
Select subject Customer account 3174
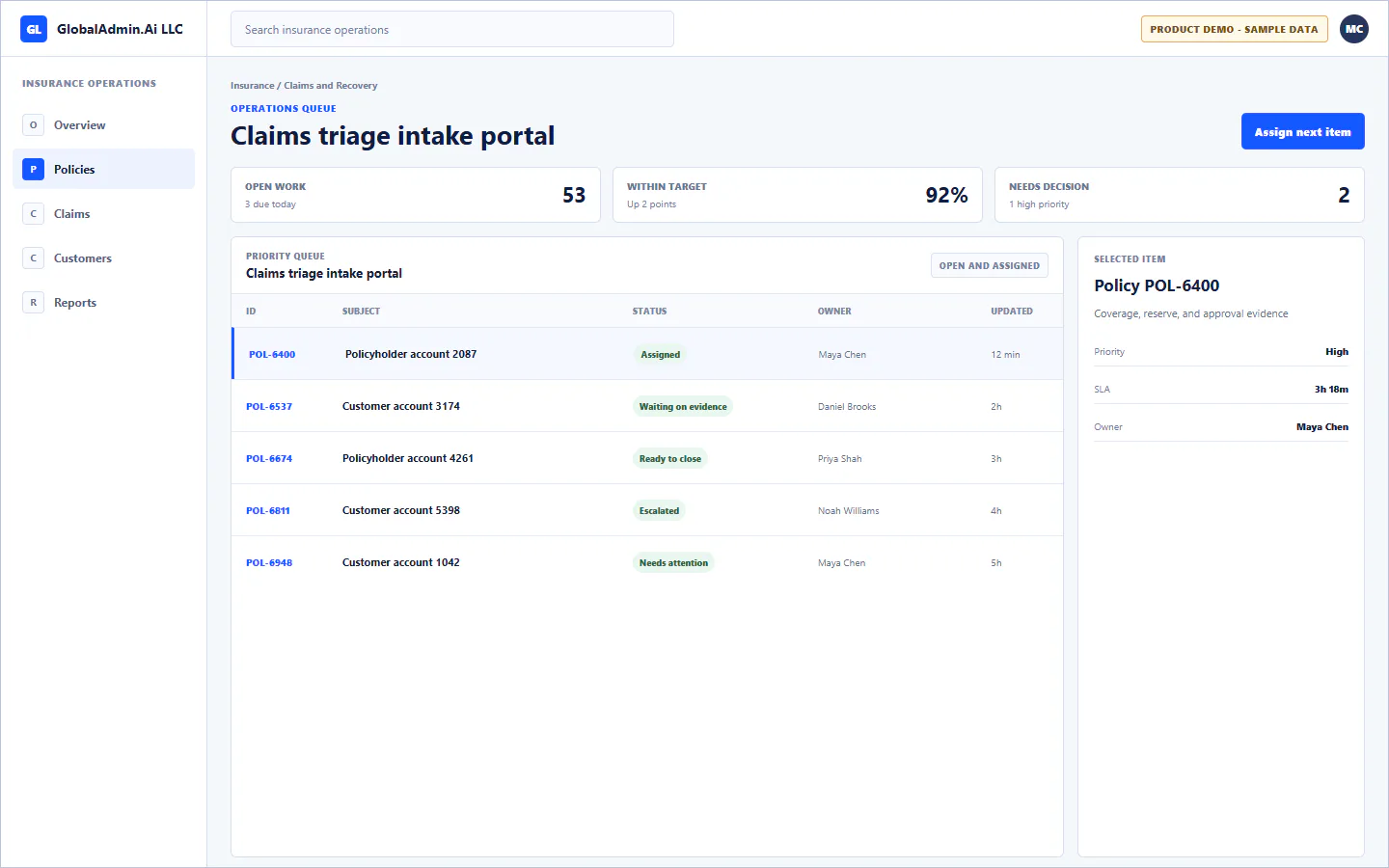point(401,406)
